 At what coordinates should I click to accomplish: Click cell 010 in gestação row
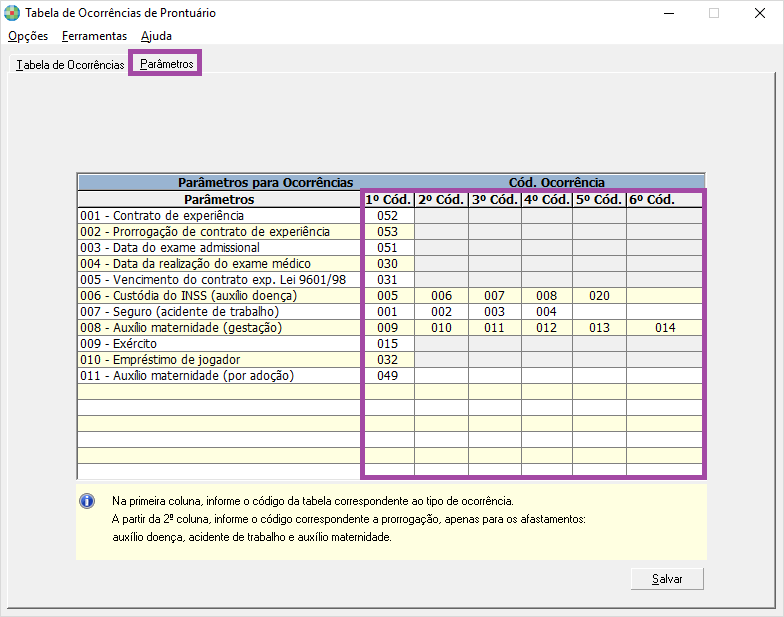coord(442,328)
